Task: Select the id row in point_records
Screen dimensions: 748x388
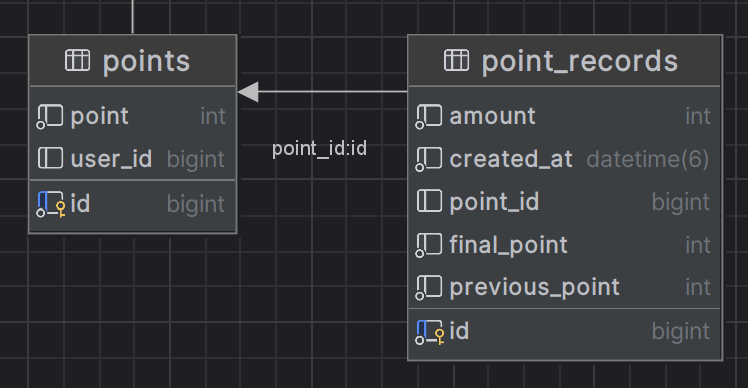Action: pyautogui.click(x=564, y=332)
